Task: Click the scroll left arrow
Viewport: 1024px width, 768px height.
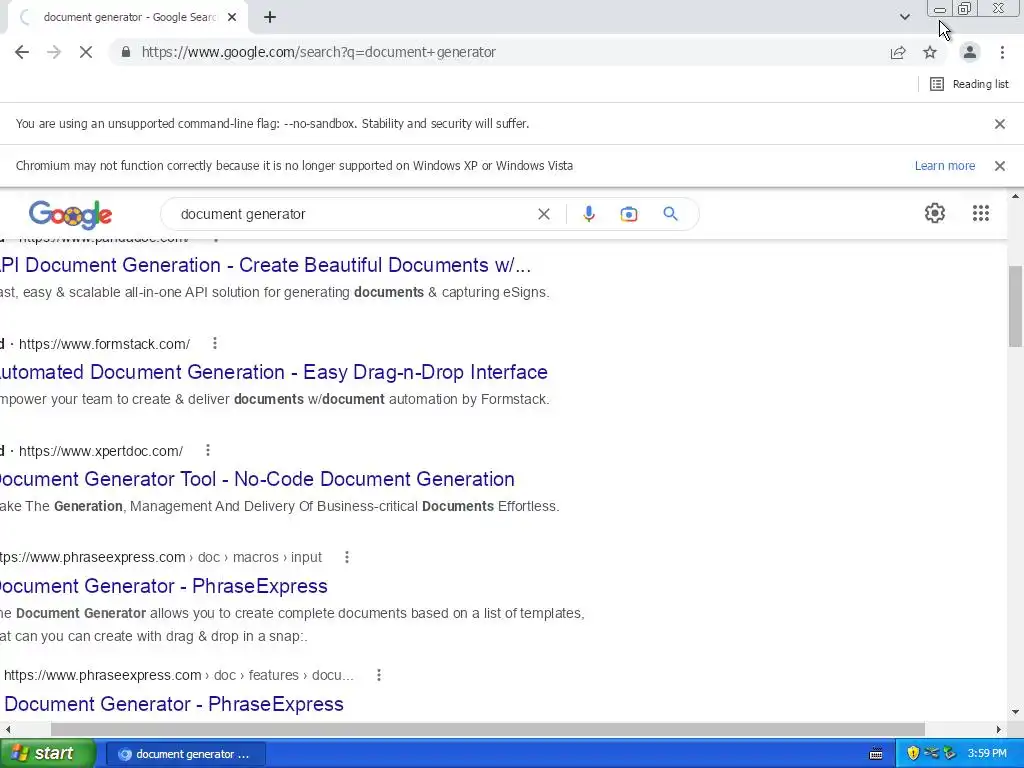Action: click(8, 729)
